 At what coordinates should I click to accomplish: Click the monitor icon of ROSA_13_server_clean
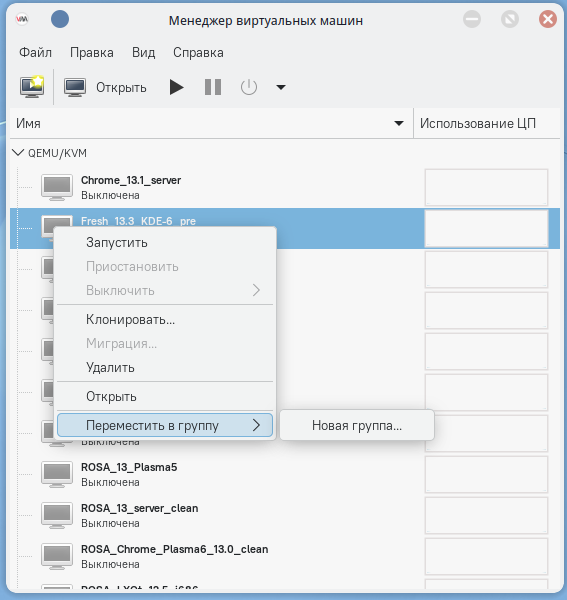point(57,515)
